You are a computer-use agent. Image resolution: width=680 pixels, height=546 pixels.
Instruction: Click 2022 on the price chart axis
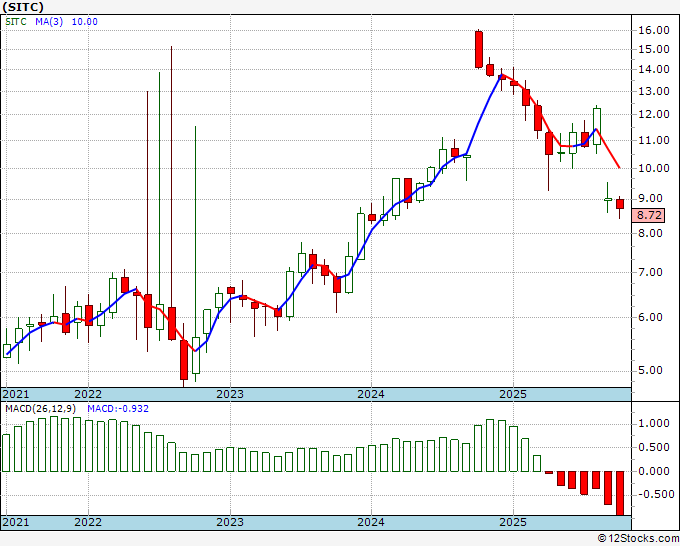coord(88,394)
